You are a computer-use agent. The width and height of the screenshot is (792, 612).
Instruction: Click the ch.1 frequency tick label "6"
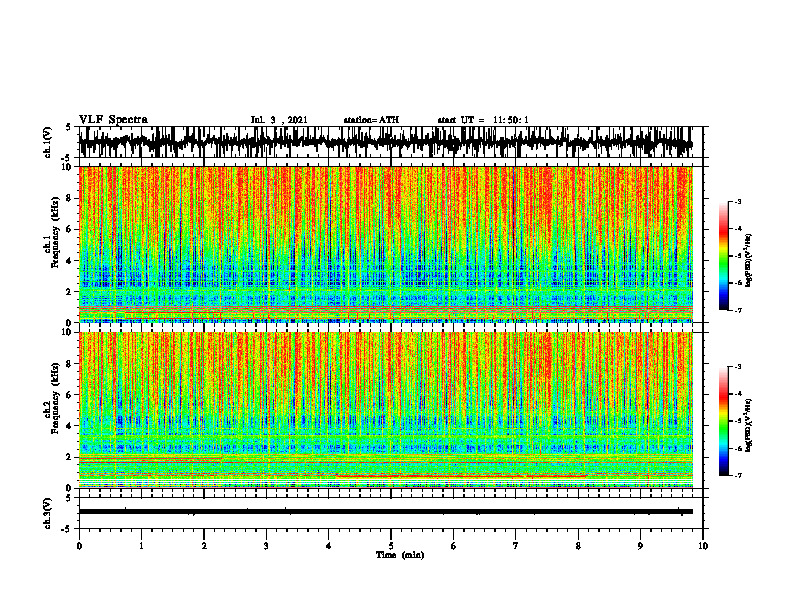[x=70, y=230]
